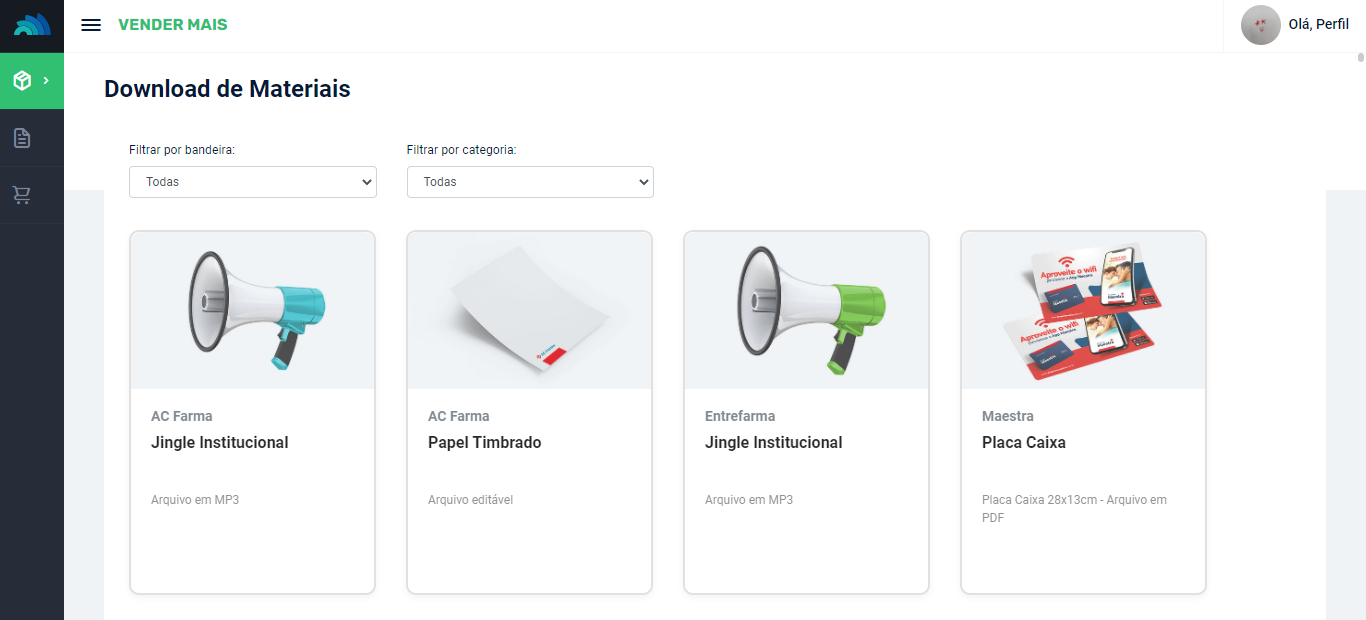Open the shopping cart icon in sidebar
Image resolution: width=1366 pixels, height=620 pixels.
click(x=22, y=195)
